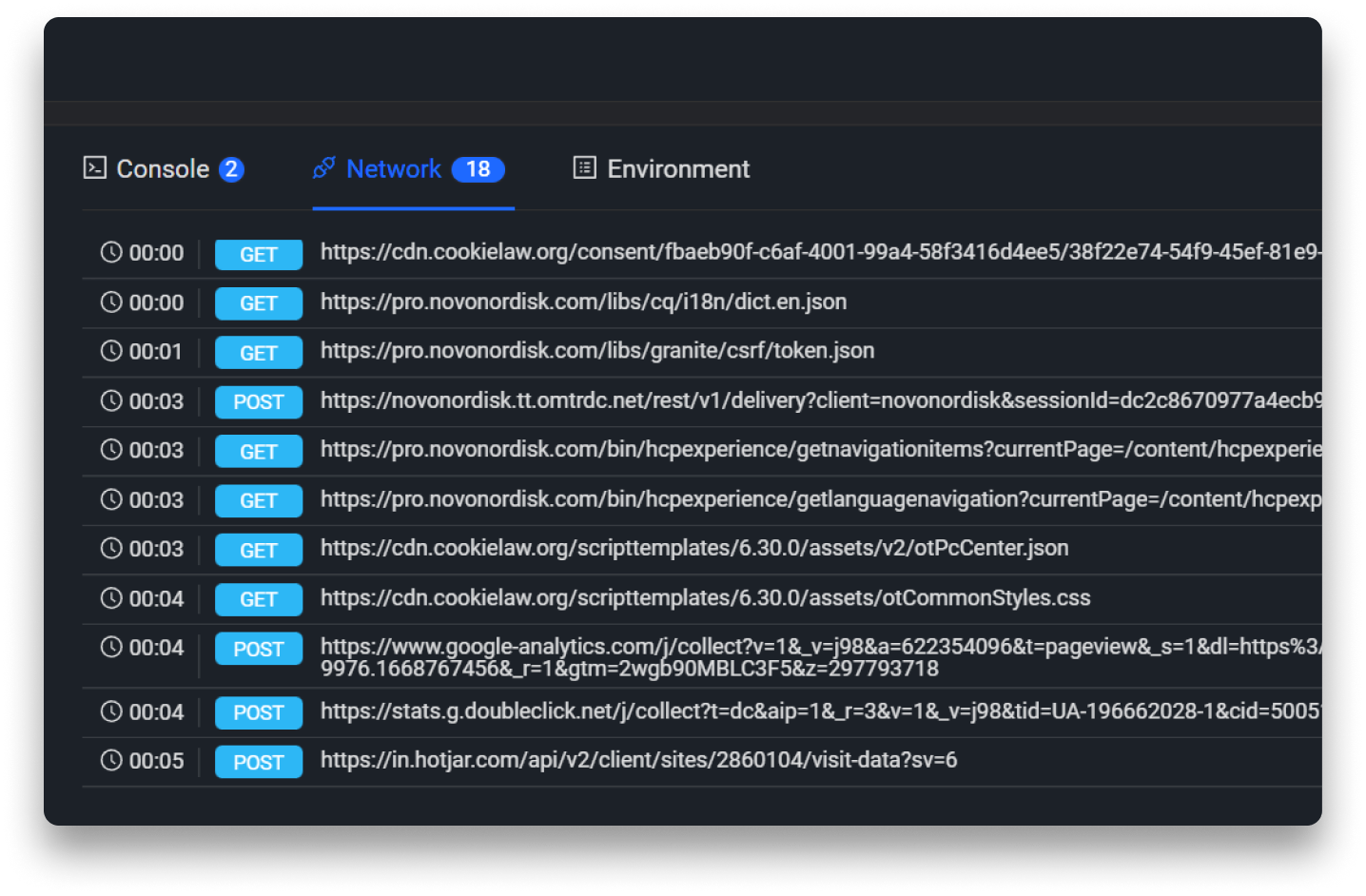Select the otPcCenter.json URL
Image resolution: width=1366 pixels, height=896 pixels.
click(694, 549)
